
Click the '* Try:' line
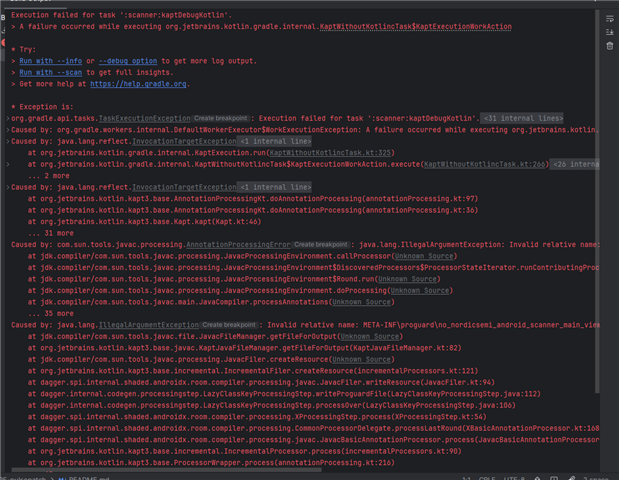pos(24,49)
